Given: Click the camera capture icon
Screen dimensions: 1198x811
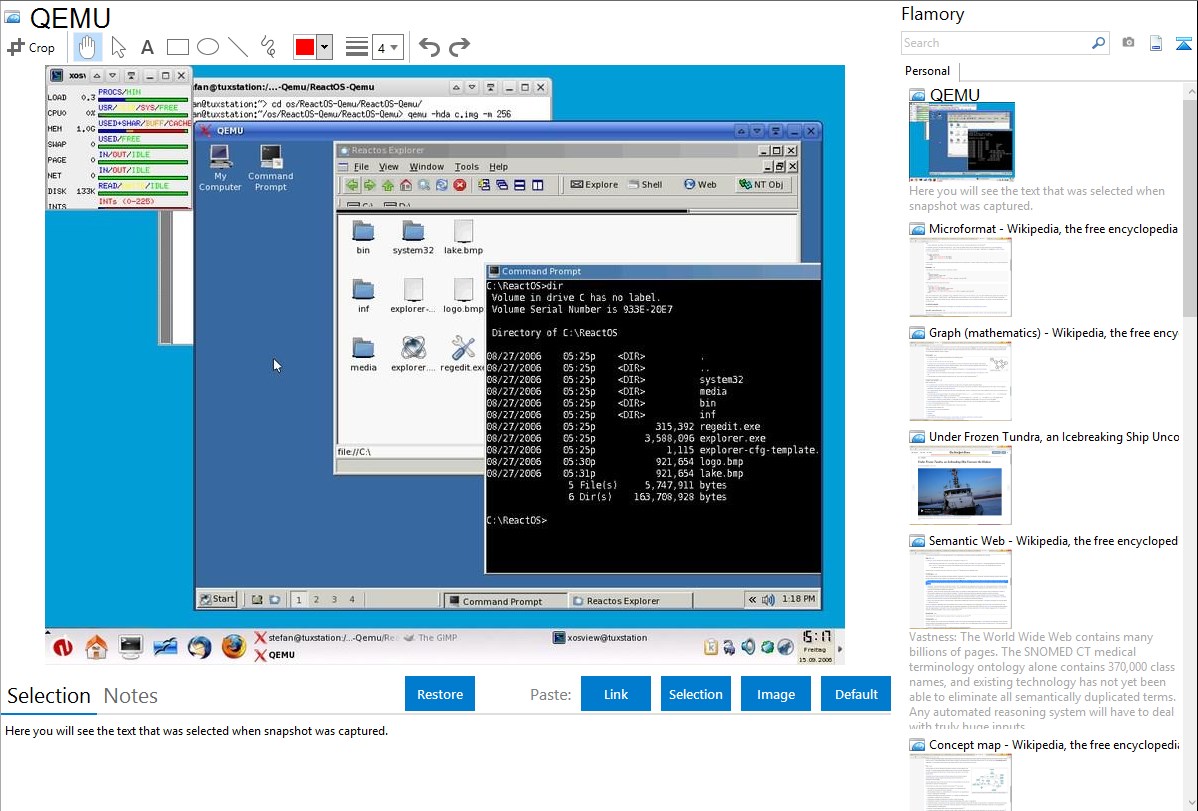Looking at the screenshot, I should (1128, 43).
